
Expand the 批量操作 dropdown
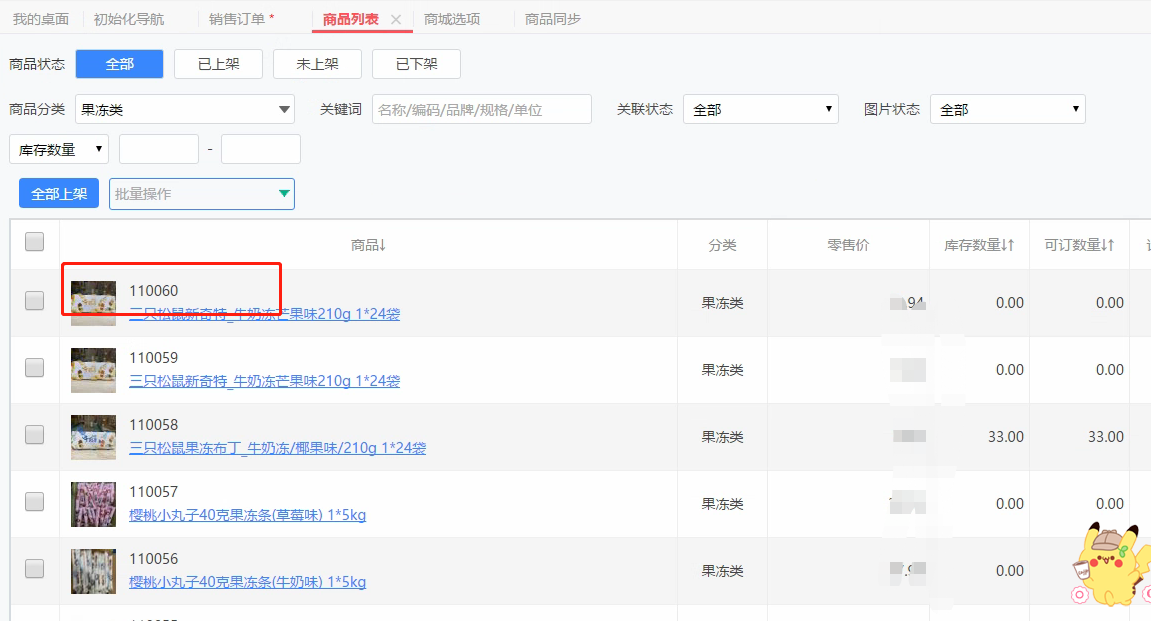(x=202, y=194)
